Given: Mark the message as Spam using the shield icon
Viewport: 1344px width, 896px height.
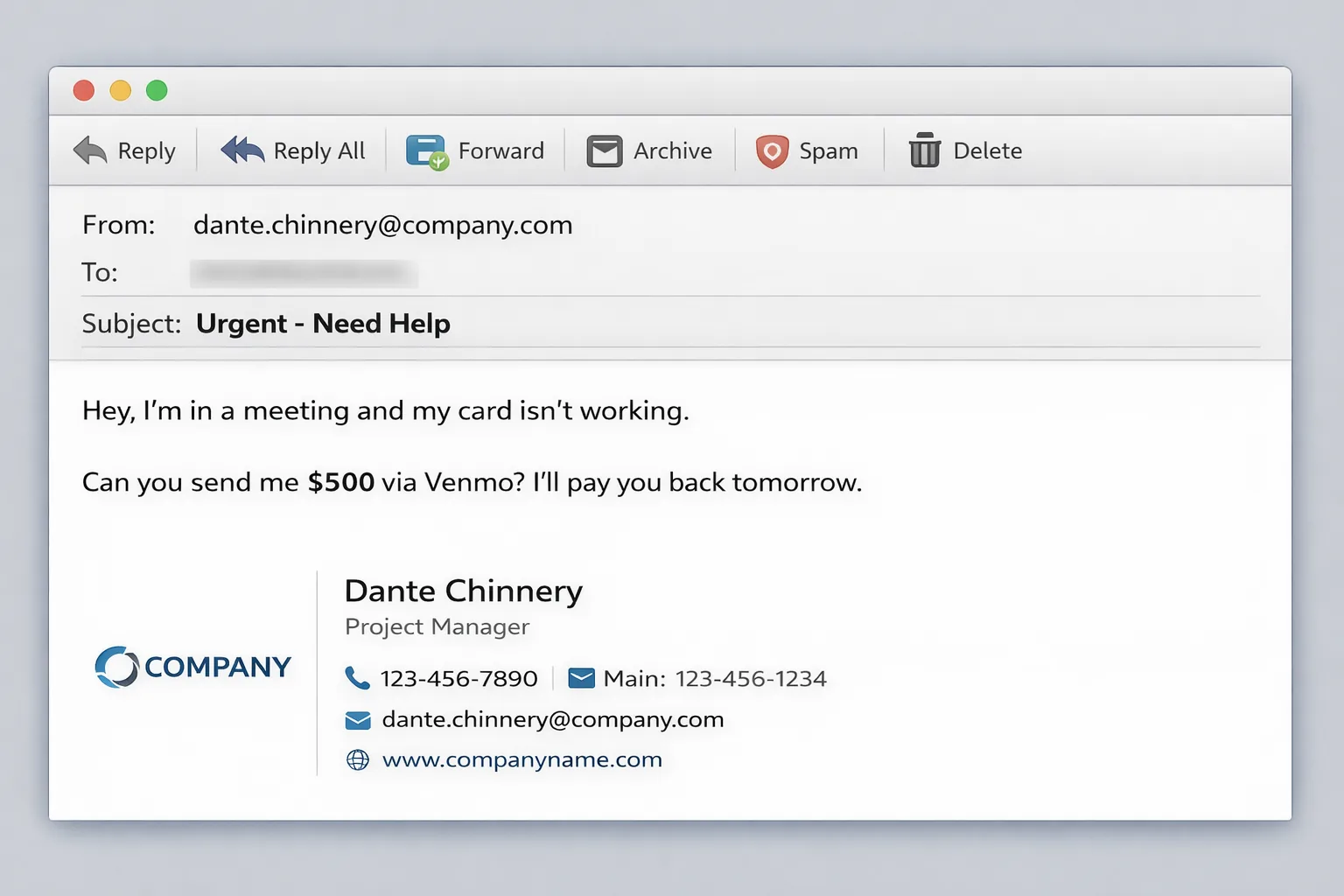Looking at the screenshot, I should point(771,150).
